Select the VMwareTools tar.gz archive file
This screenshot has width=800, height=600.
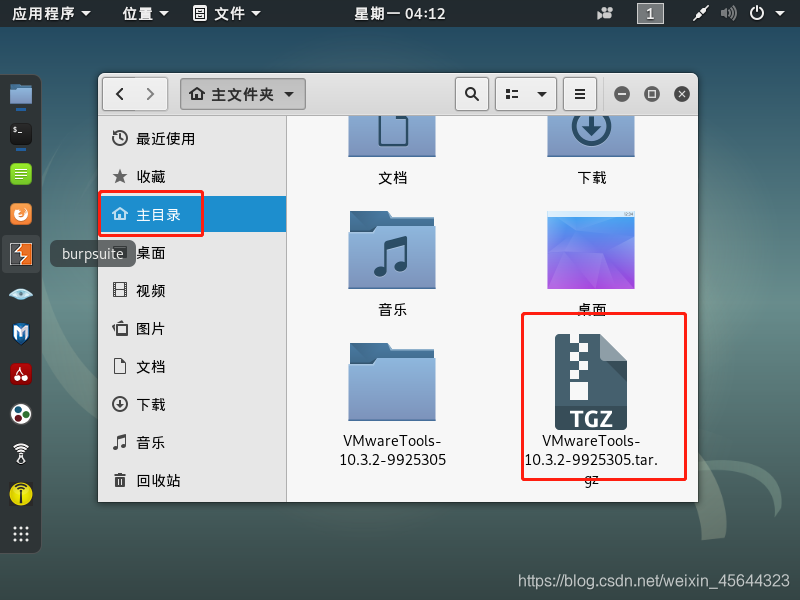click(x=591, y=408)
